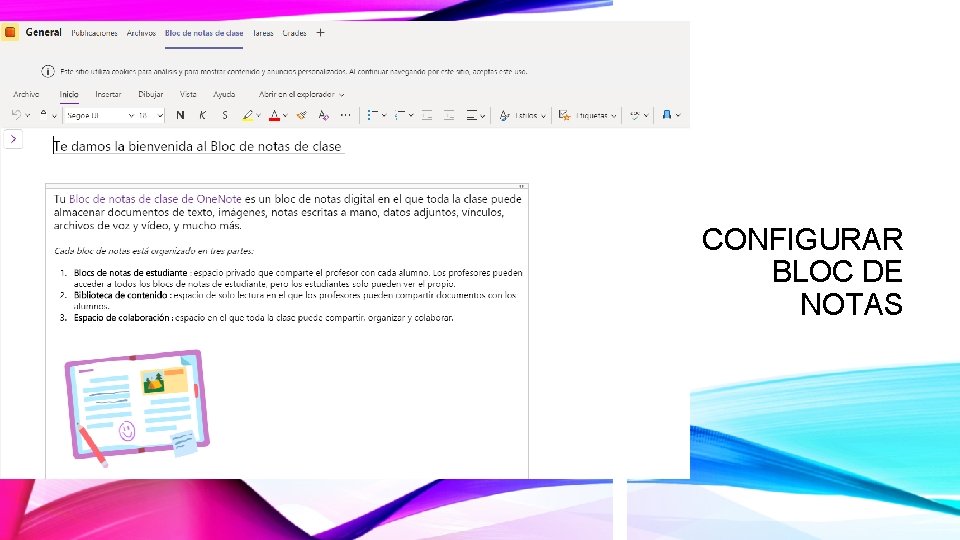This screenshot has height=540, width=960.
Task: Switch to the Grades tab
Action: tap(294, 33)
